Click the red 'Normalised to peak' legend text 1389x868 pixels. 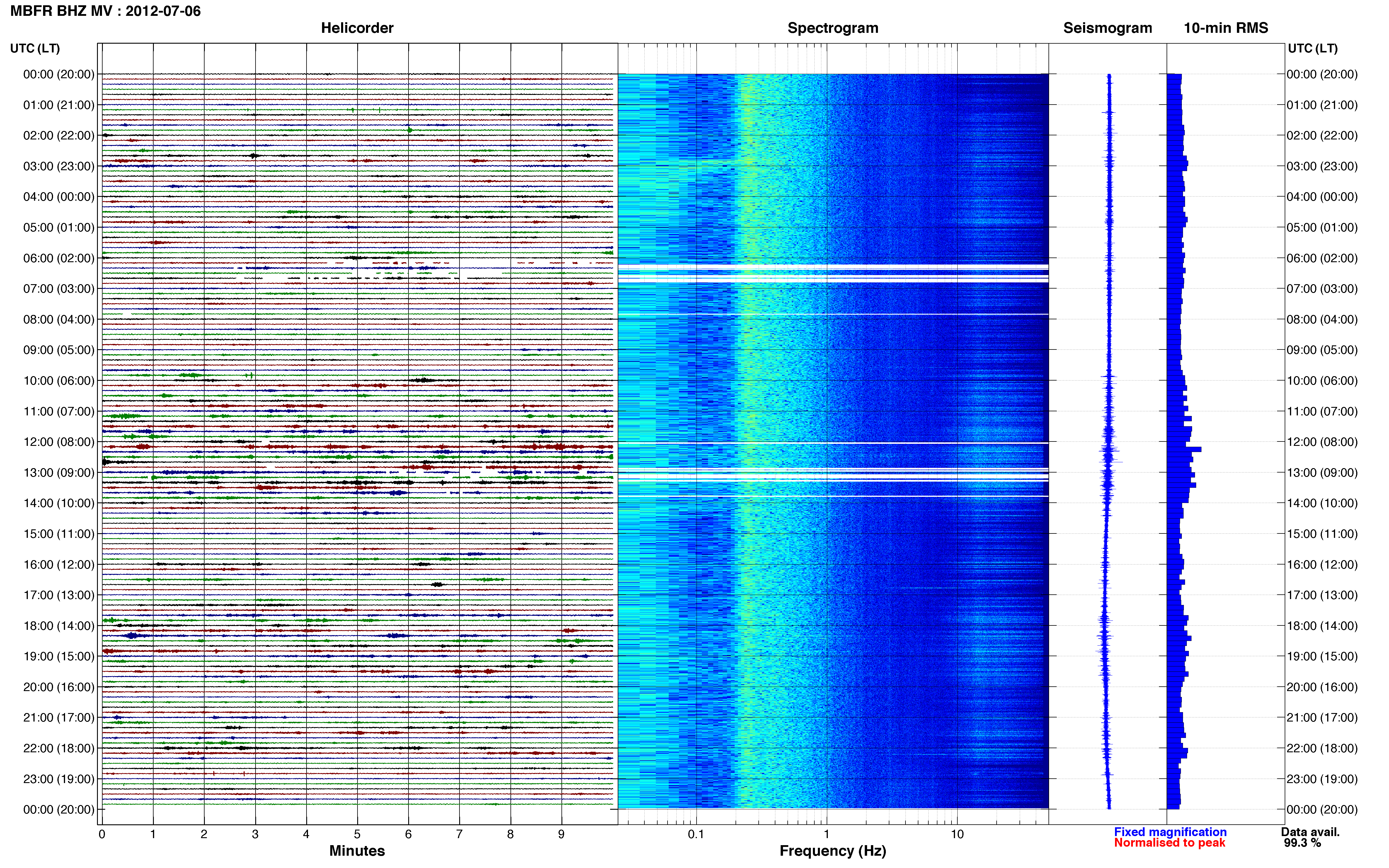pyautogui.click(x=1170, y=843)
